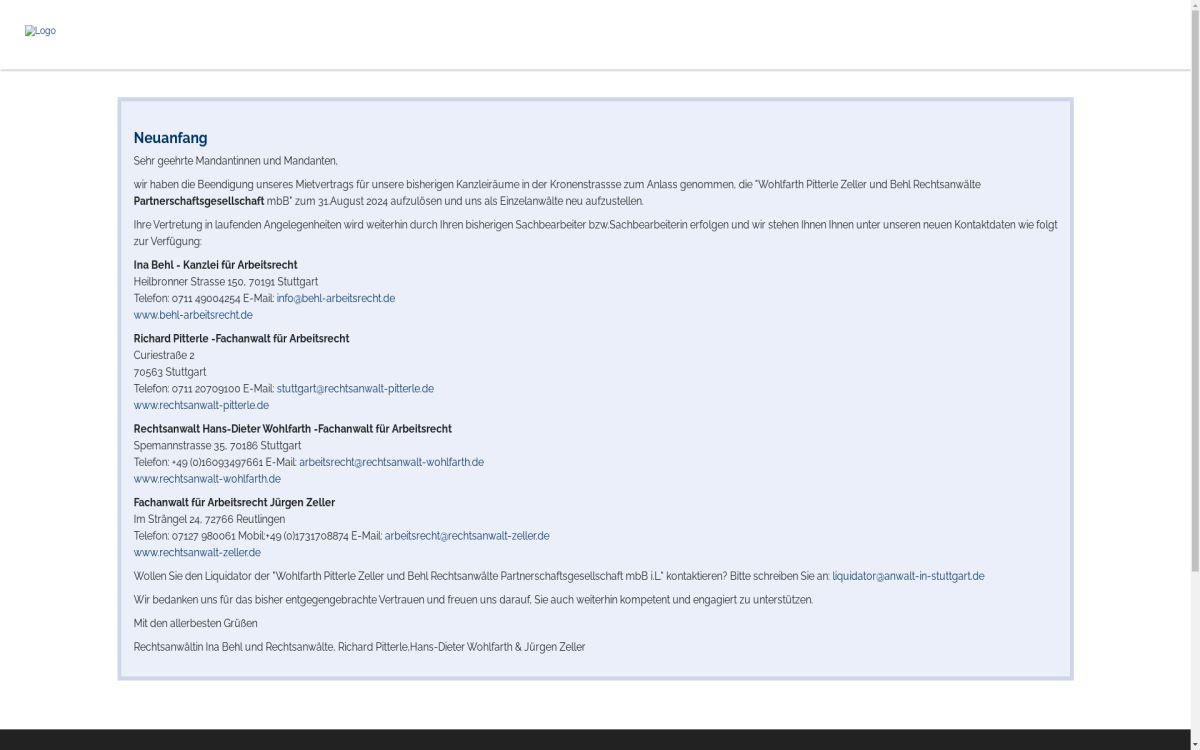Contact the liquidator via liquidator@anwalt-in-stuttgart.de

(x=908, y=576)
